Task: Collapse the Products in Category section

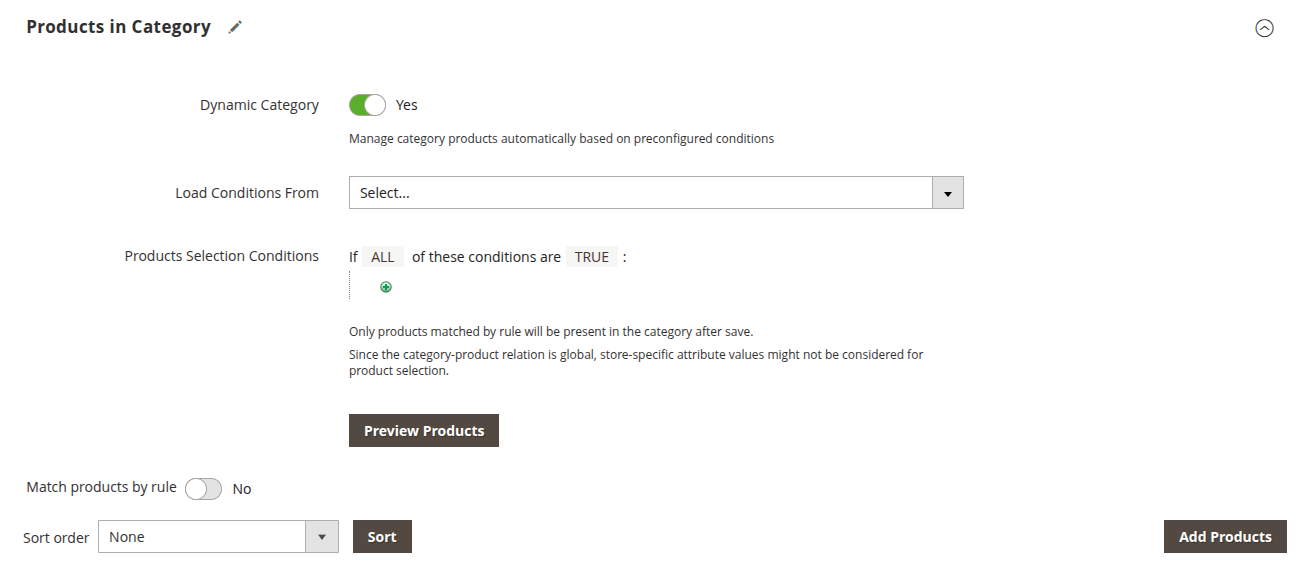Action: (x=1264, y=28)
